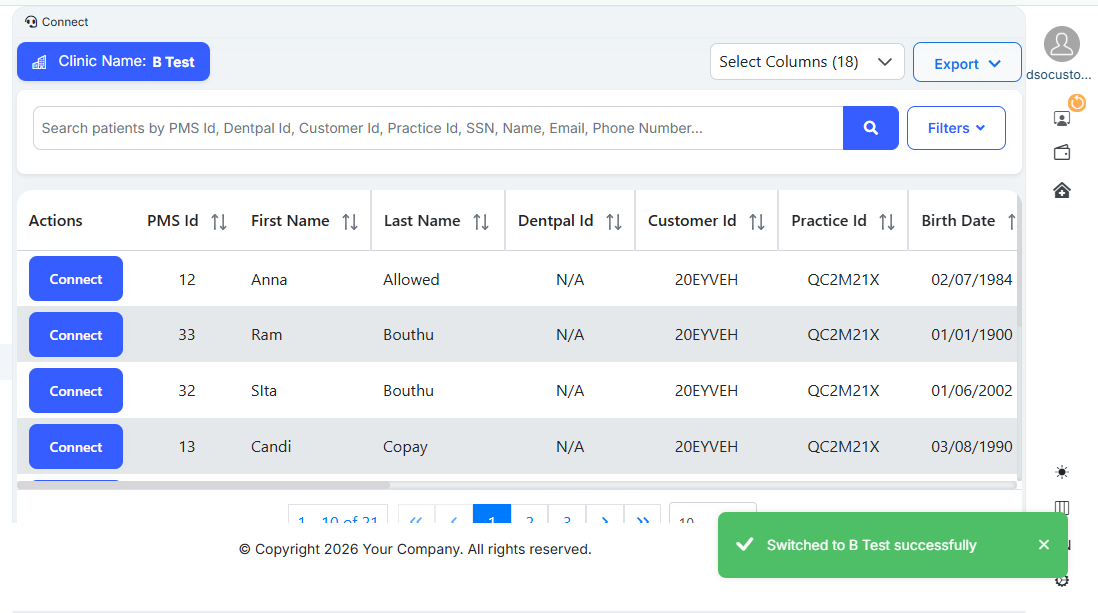Click the user profile avatar icon
1098x613 pixels.
pos(1061,44)
